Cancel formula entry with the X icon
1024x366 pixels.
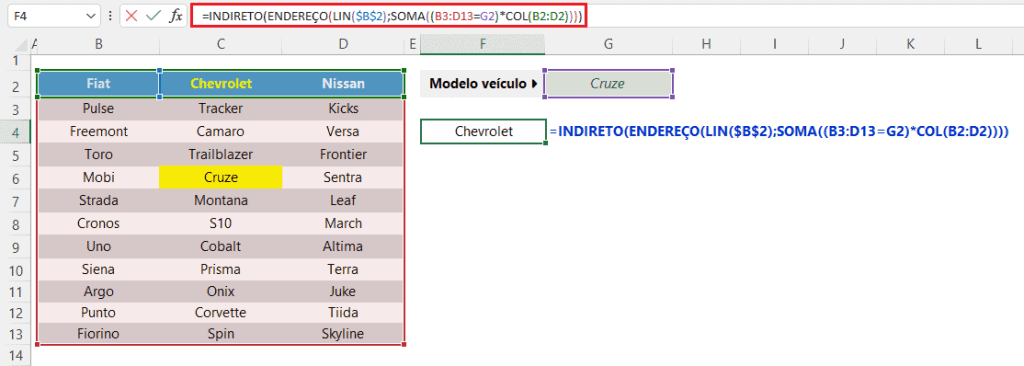pyautogui.click(x=131, y=16)
